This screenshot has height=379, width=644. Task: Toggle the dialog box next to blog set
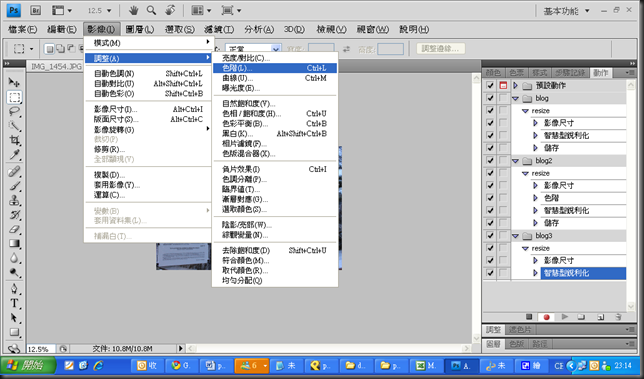point(503,98)
